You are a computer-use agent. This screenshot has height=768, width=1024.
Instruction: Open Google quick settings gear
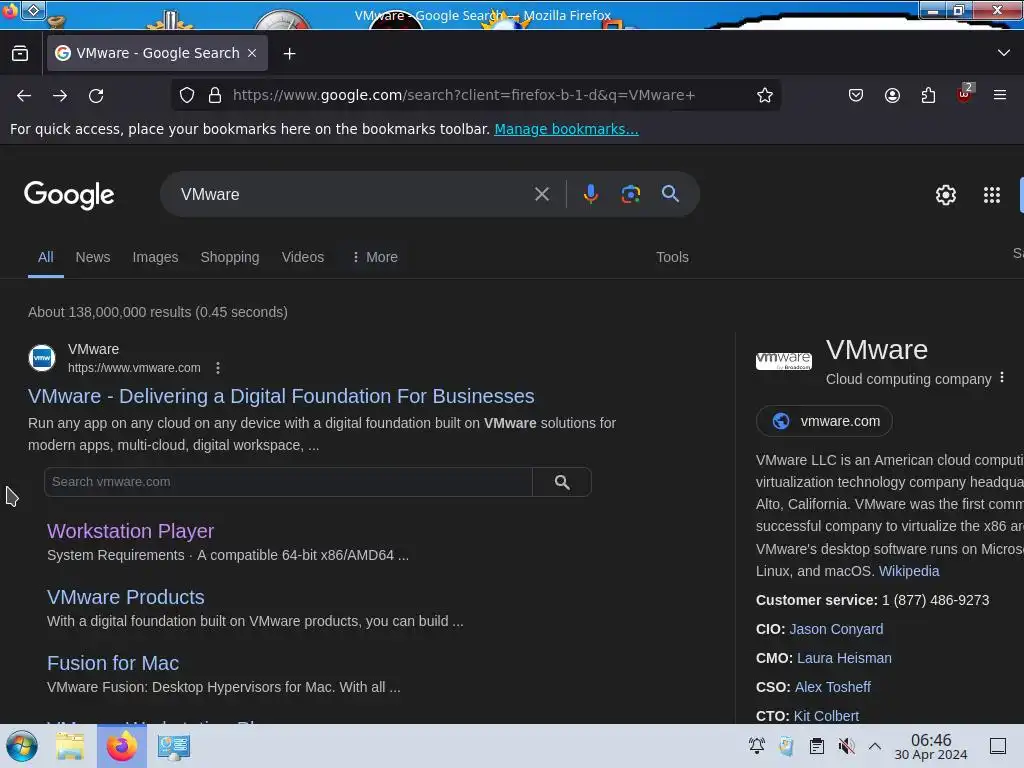click(x=946, y=195)
